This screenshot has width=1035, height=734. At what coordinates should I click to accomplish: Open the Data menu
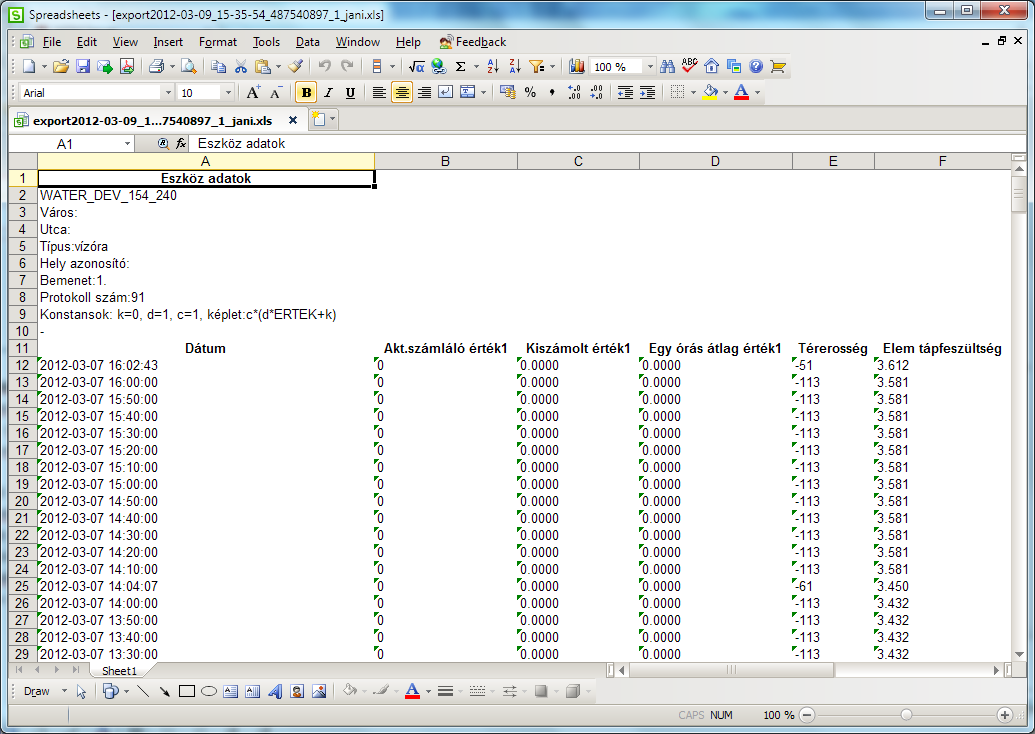pos(308,42)
